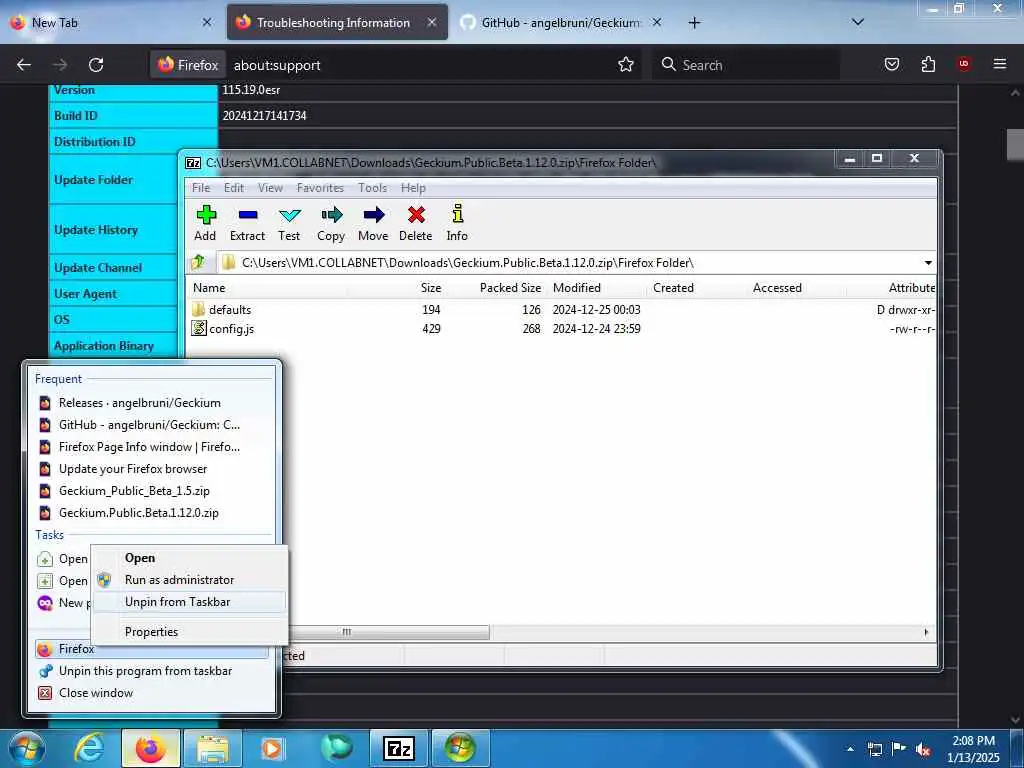Expand the 7-Zip address path dropdown
Viewport: 1024px width, 768px height.
coord(928,263)
